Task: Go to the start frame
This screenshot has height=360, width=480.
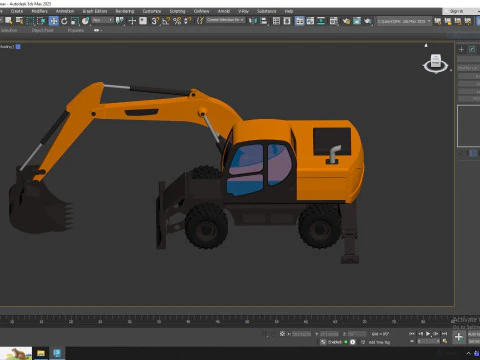Action: point(412,334)
